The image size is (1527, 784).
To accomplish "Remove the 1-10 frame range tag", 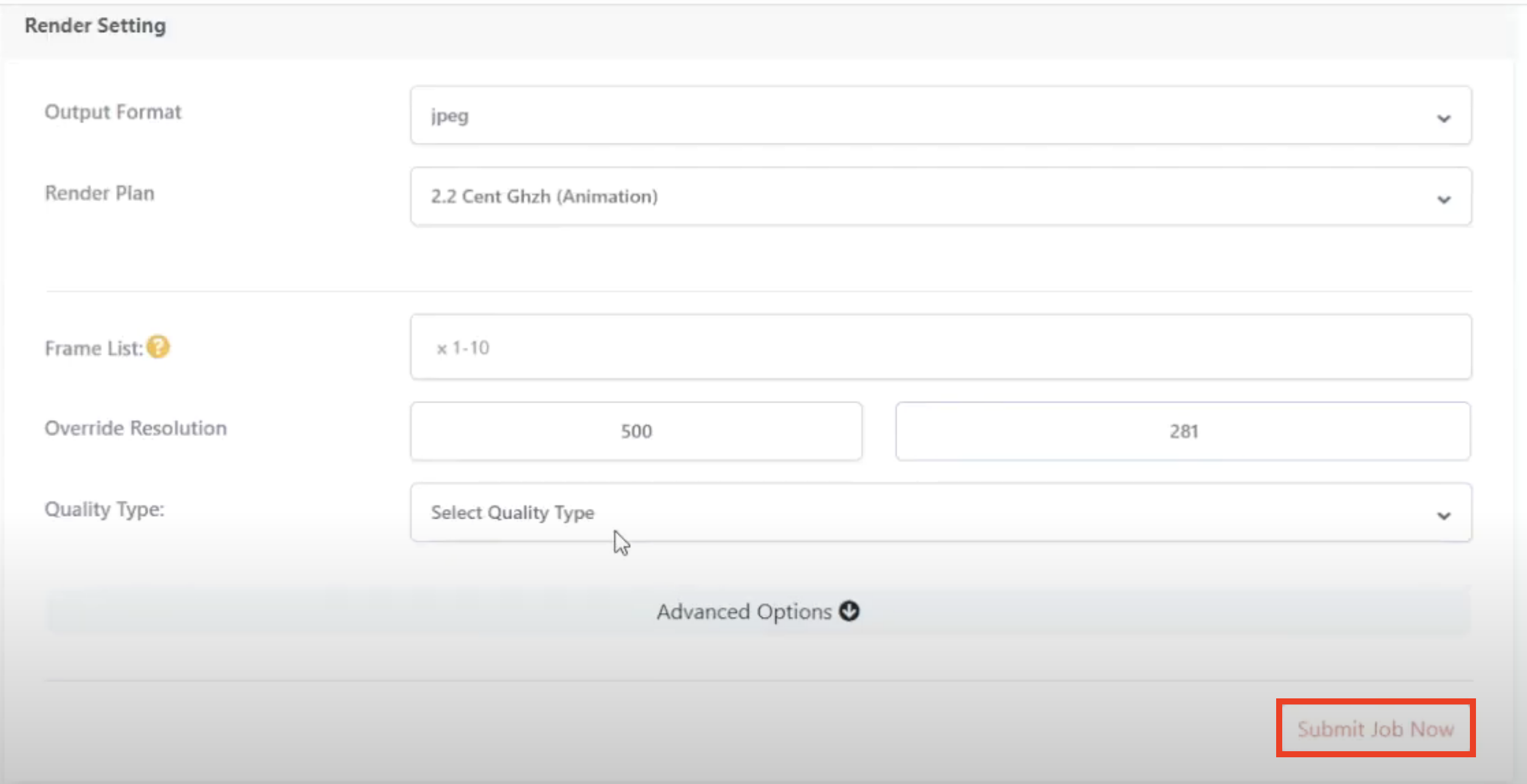I will (x=442, y=349).
